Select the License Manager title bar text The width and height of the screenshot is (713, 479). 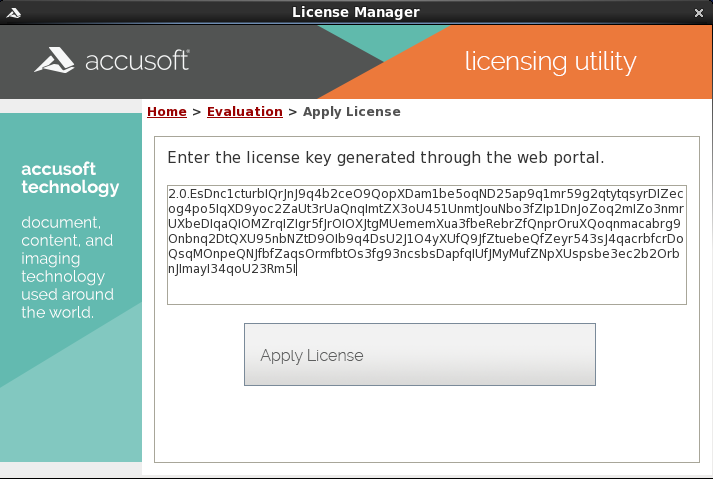pos(356,12)
